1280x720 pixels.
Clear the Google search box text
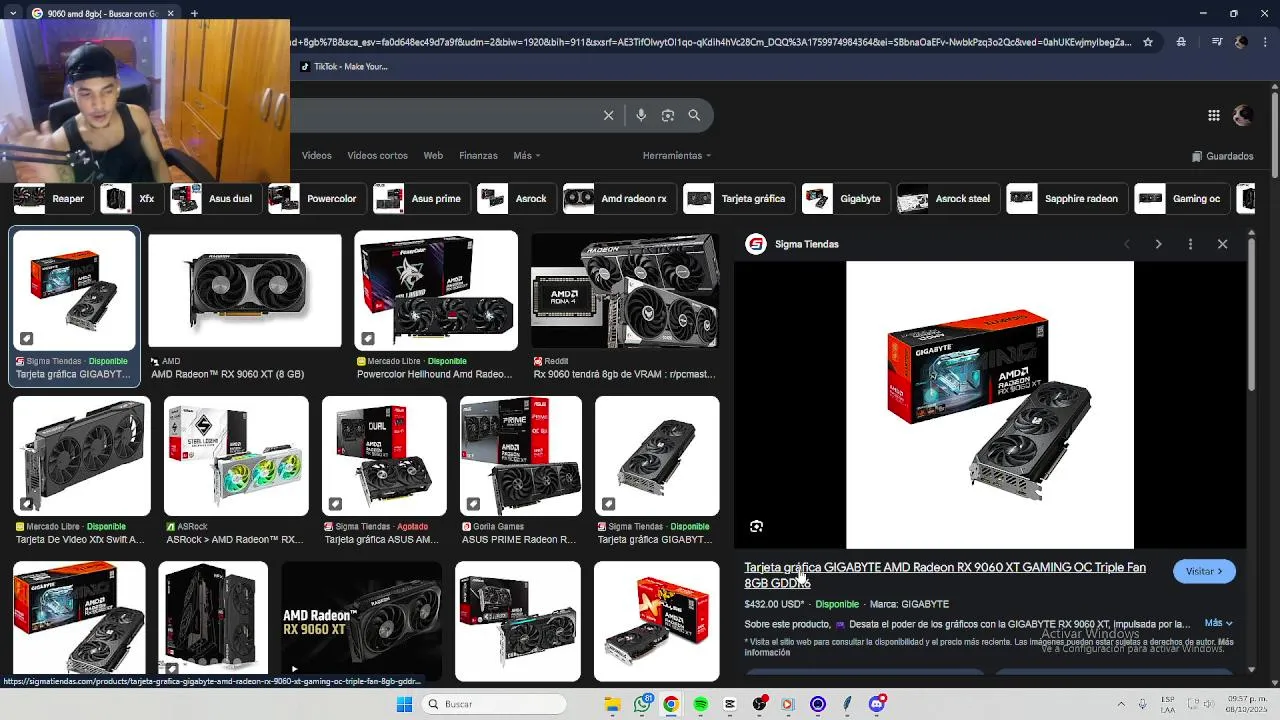[608, 115]
